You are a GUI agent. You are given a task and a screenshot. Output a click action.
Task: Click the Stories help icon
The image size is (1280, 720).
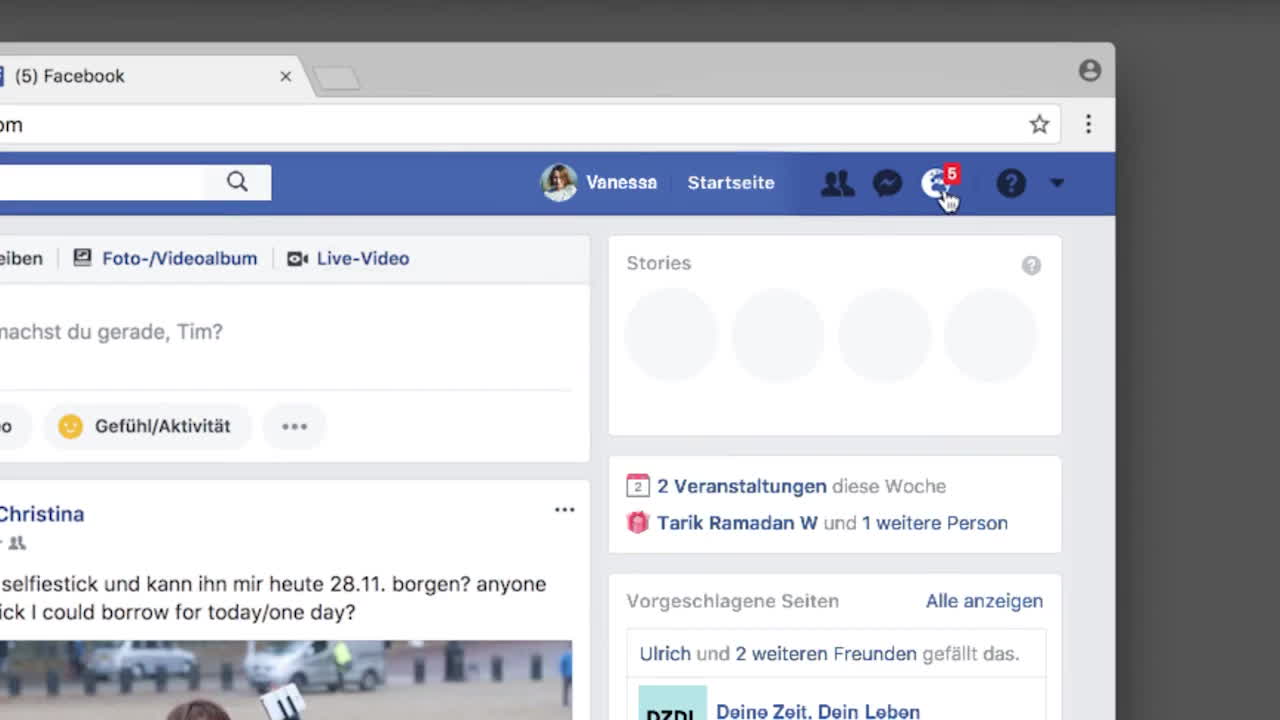1031,265
